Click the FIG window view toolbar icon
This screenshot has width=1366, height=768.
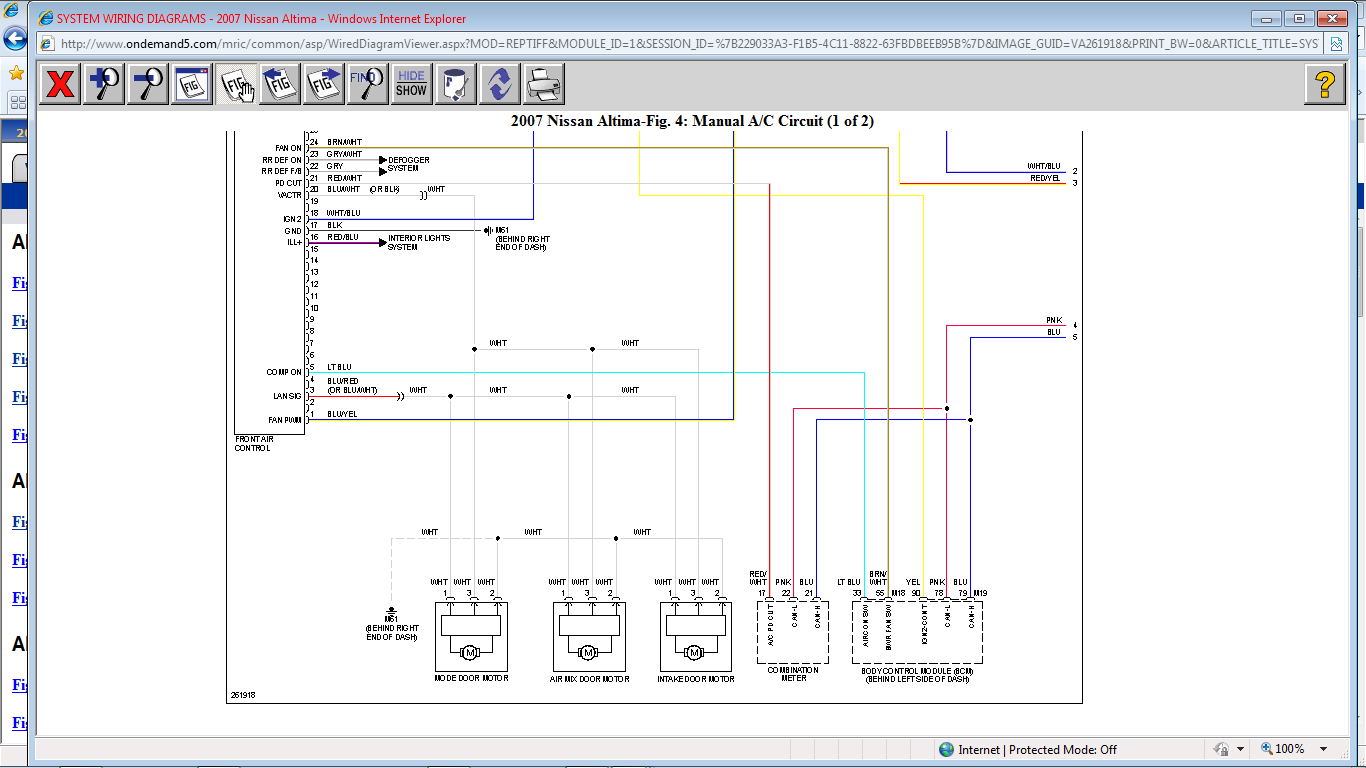[192, 84]
